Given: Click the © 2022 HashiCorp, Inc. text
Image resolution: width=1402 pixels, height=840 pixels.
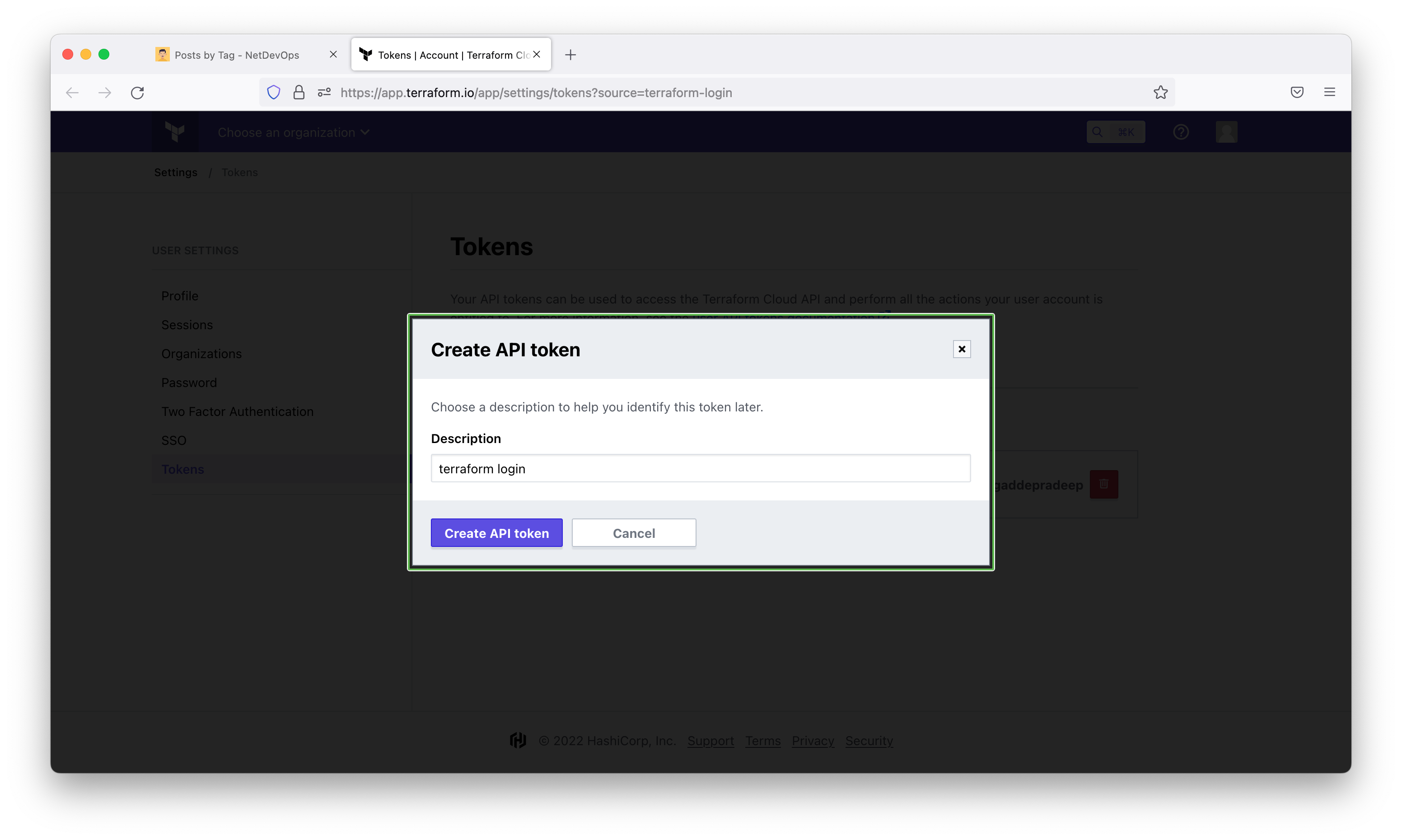Looking at the screenshot, I should click(x=608, y=741).
